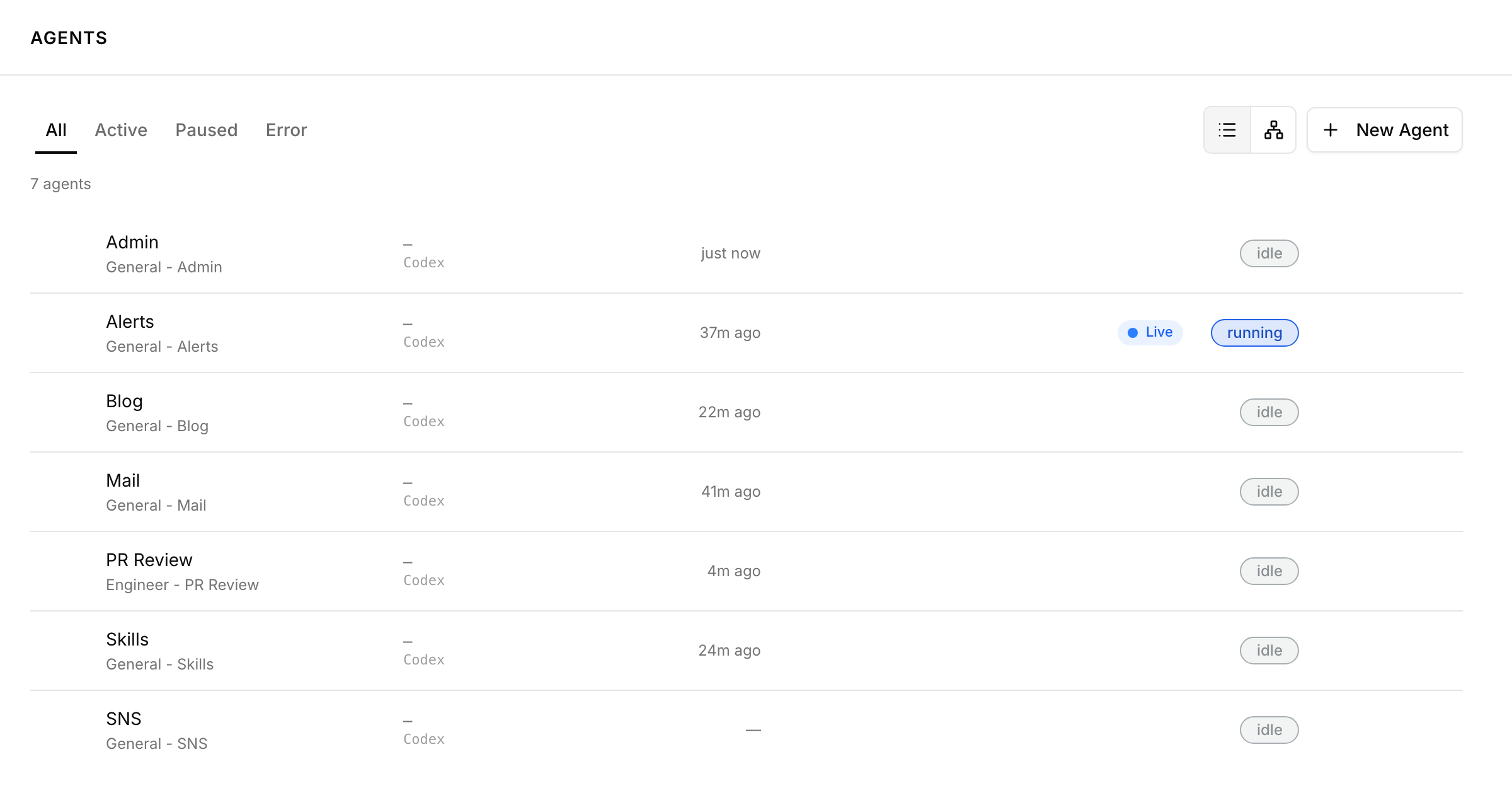Click the '41m ago' timestamp
Viewport: 1512px width, 788px height.
pos(731,492)
